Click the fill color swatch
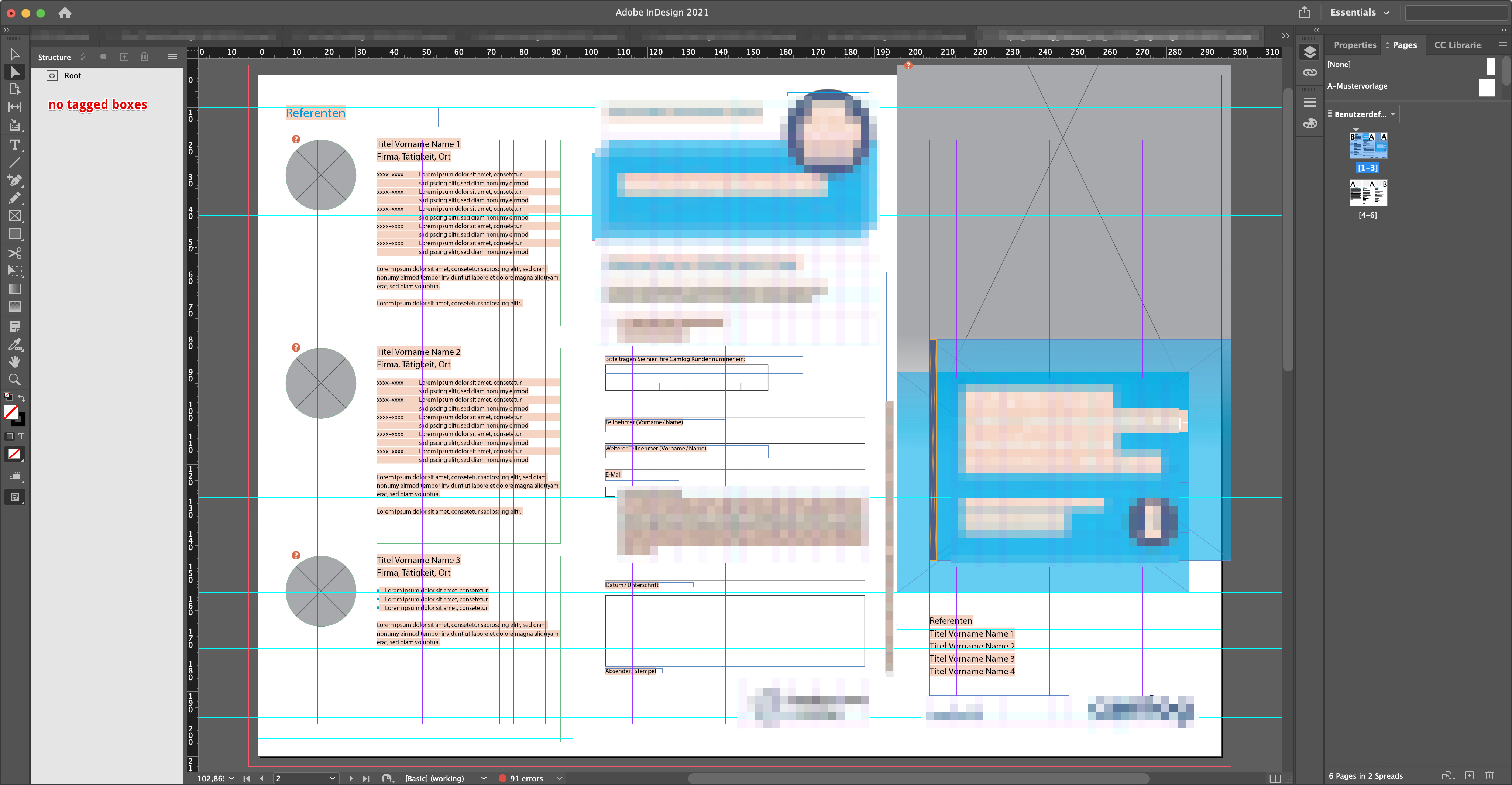 coord(11,412)
